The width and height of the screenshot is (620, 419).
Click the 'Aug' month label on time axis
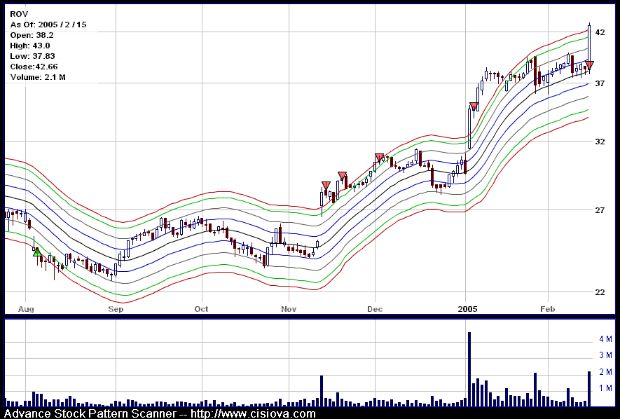tap(26, 309)
